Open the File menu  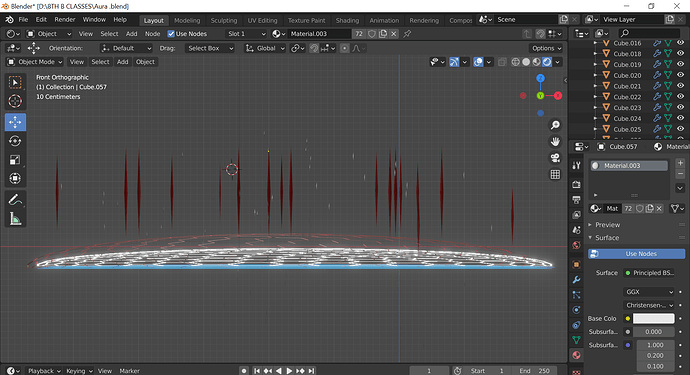(23, 20)
